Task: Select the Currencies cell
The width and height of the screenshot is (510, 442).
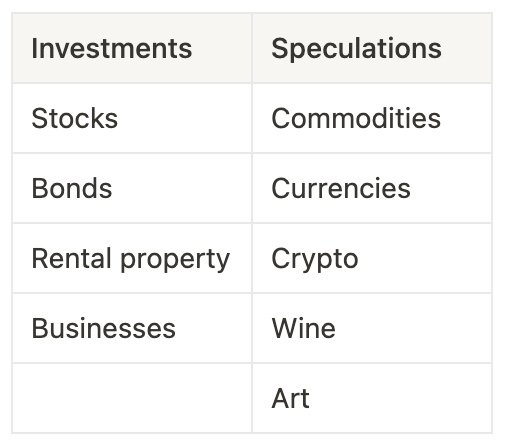Action: pos(372,188)
